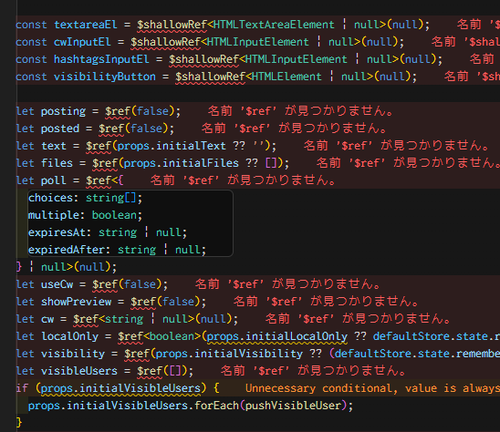Click pushVisibleUser callback argument
This screenshot has height=432, width=500.
click(293, 406)
